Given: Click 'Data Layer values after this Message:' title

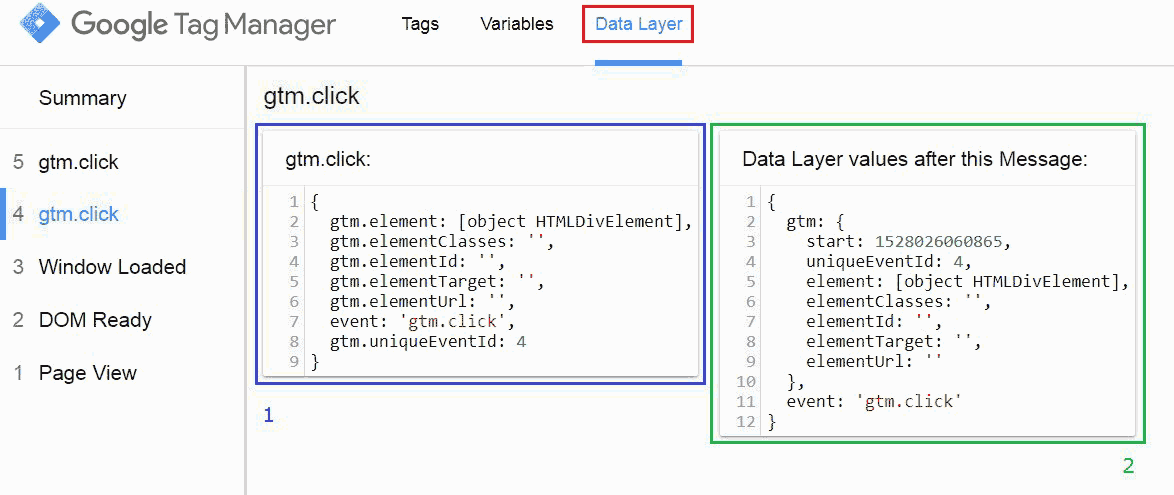Looking at the screenshot, I should pyautogui.click(x=914, y=160).
